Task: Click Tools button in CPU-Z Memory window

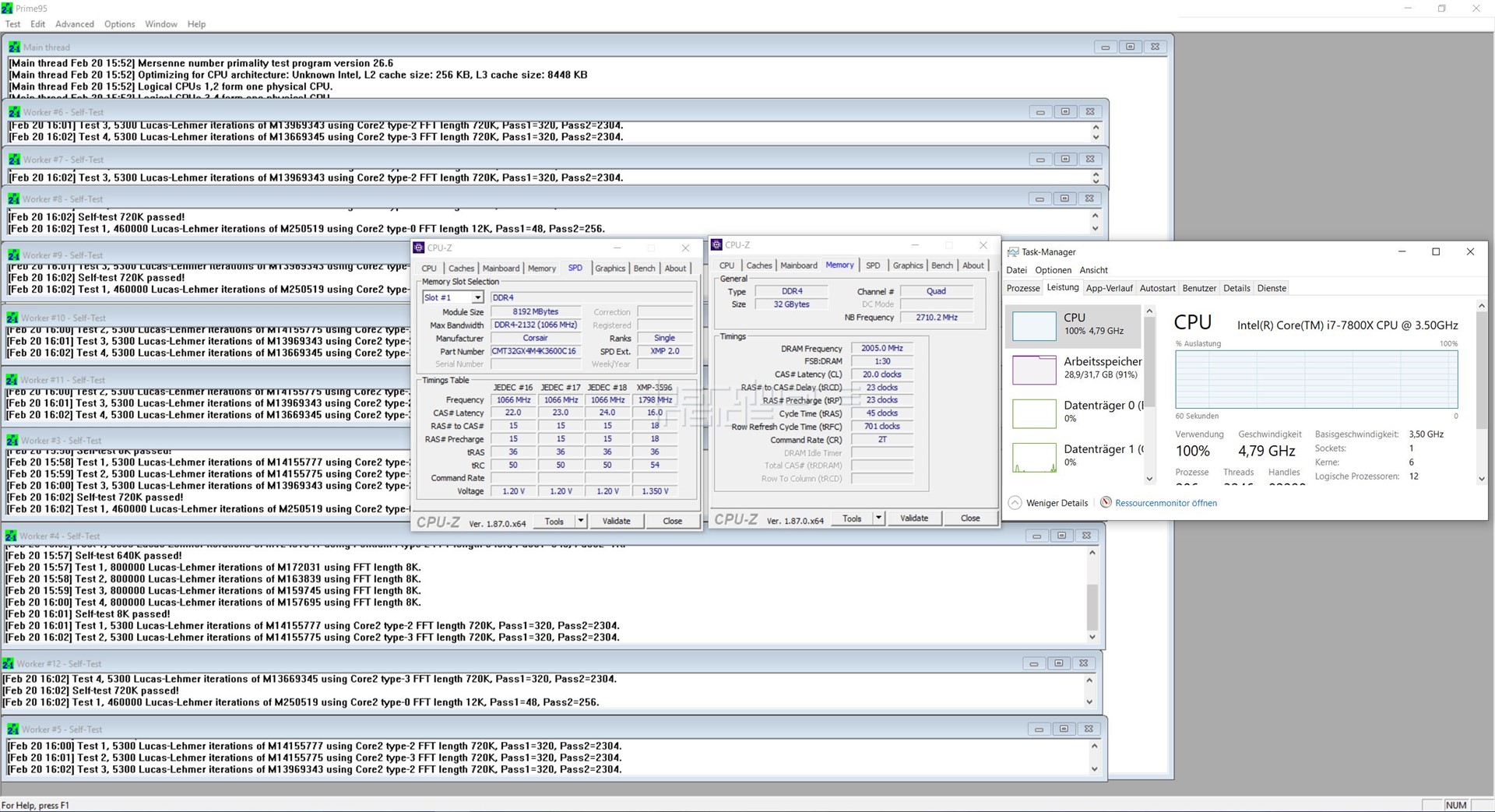Action: click(852, 518)
